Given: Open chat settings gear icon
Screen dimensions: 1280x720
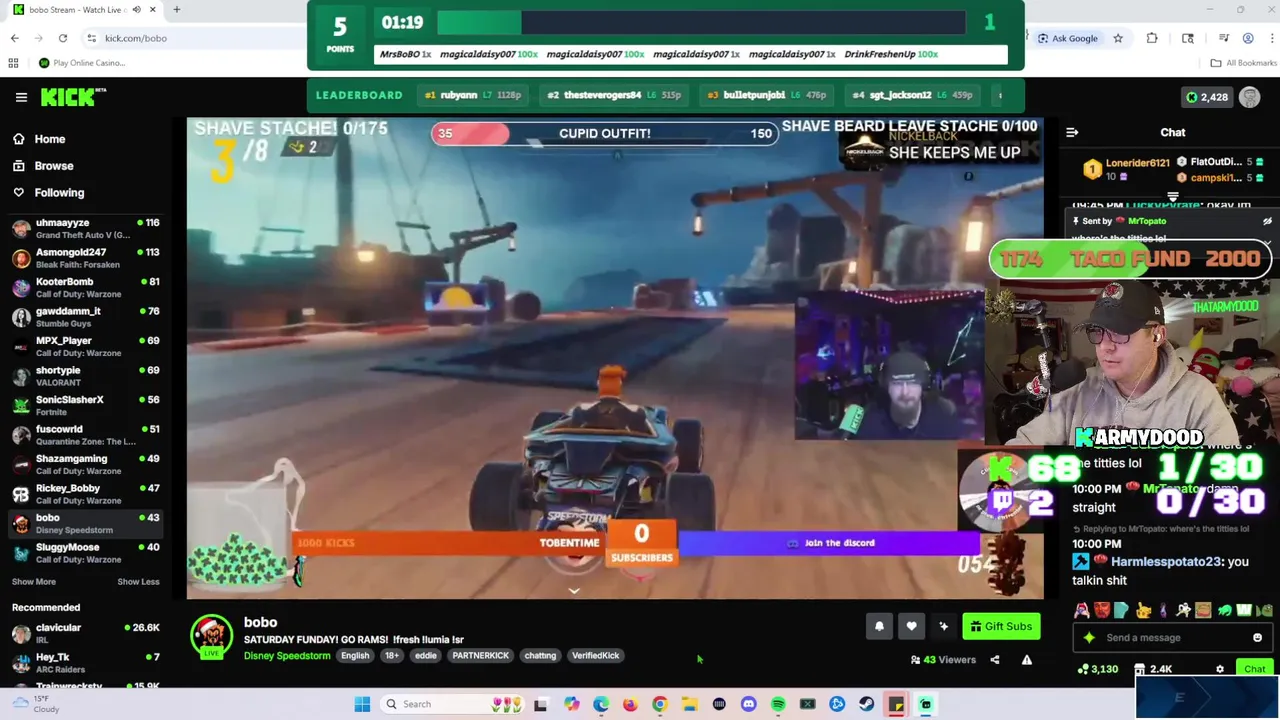Looking at the screenshot, I should pos(1219,669).
